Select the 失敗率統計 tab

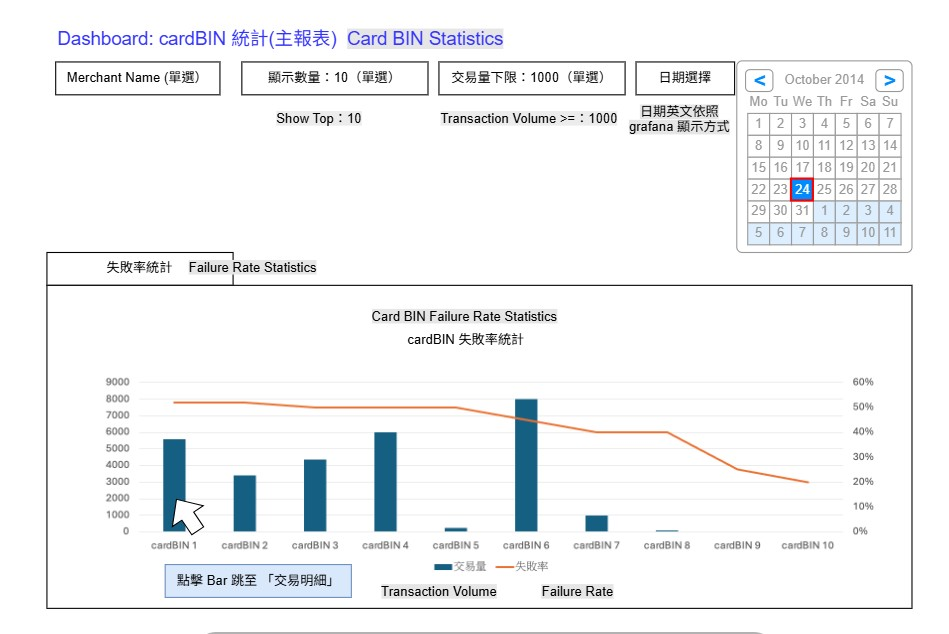click(139, 268)
